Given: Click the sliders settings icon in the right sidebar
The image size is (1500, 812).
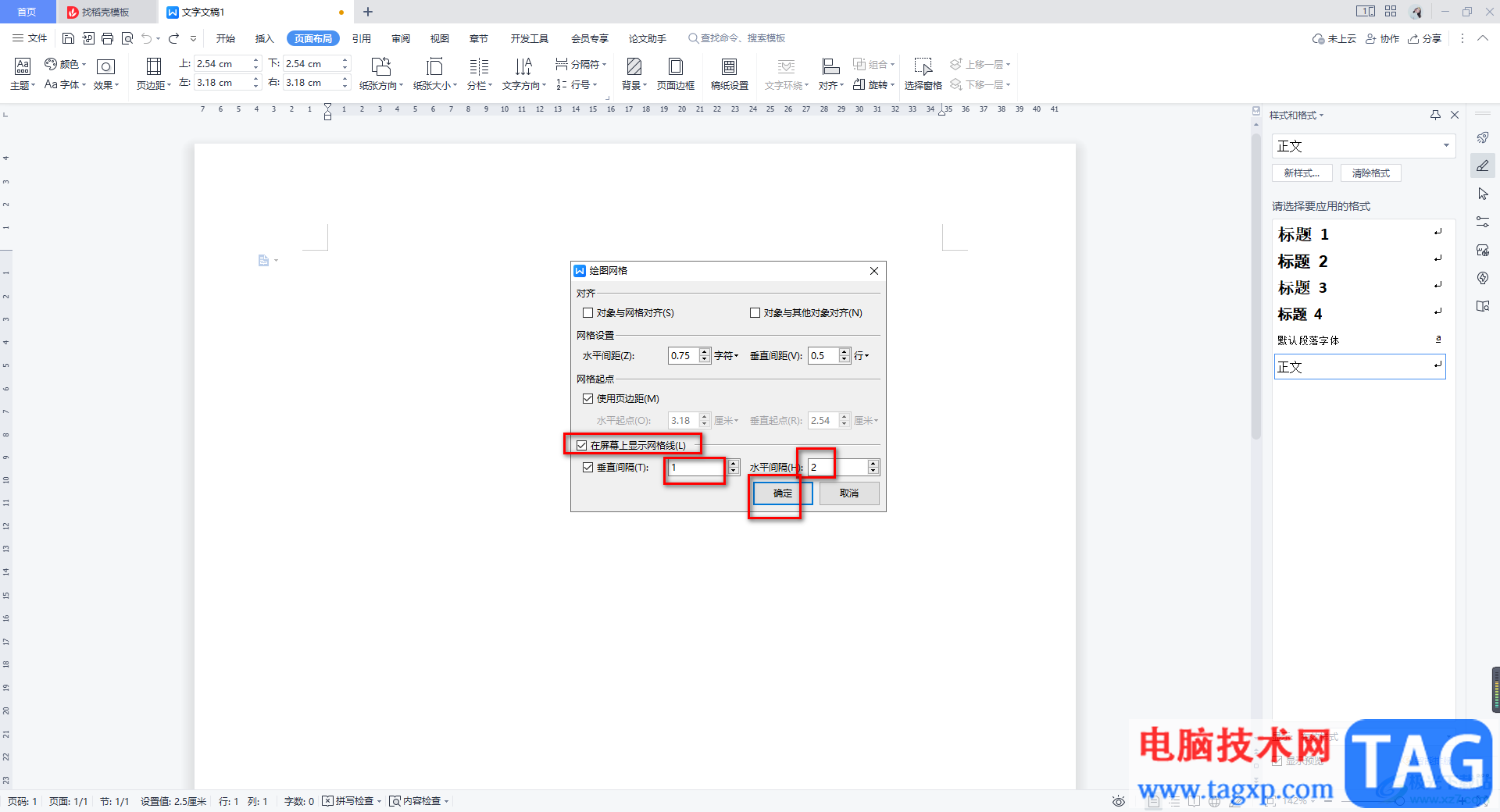Looking at the screenshot, I should point(1483,222).
